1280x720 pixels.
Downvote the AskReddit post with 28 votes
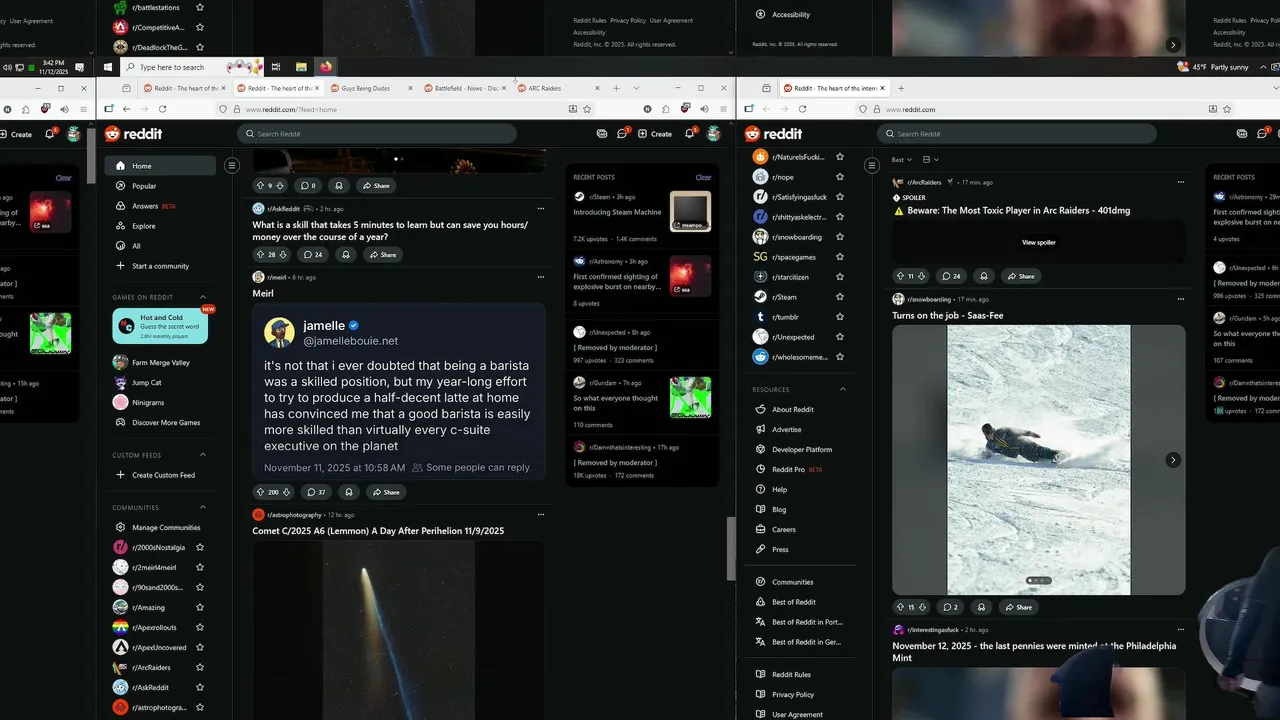tap(283, 255)
